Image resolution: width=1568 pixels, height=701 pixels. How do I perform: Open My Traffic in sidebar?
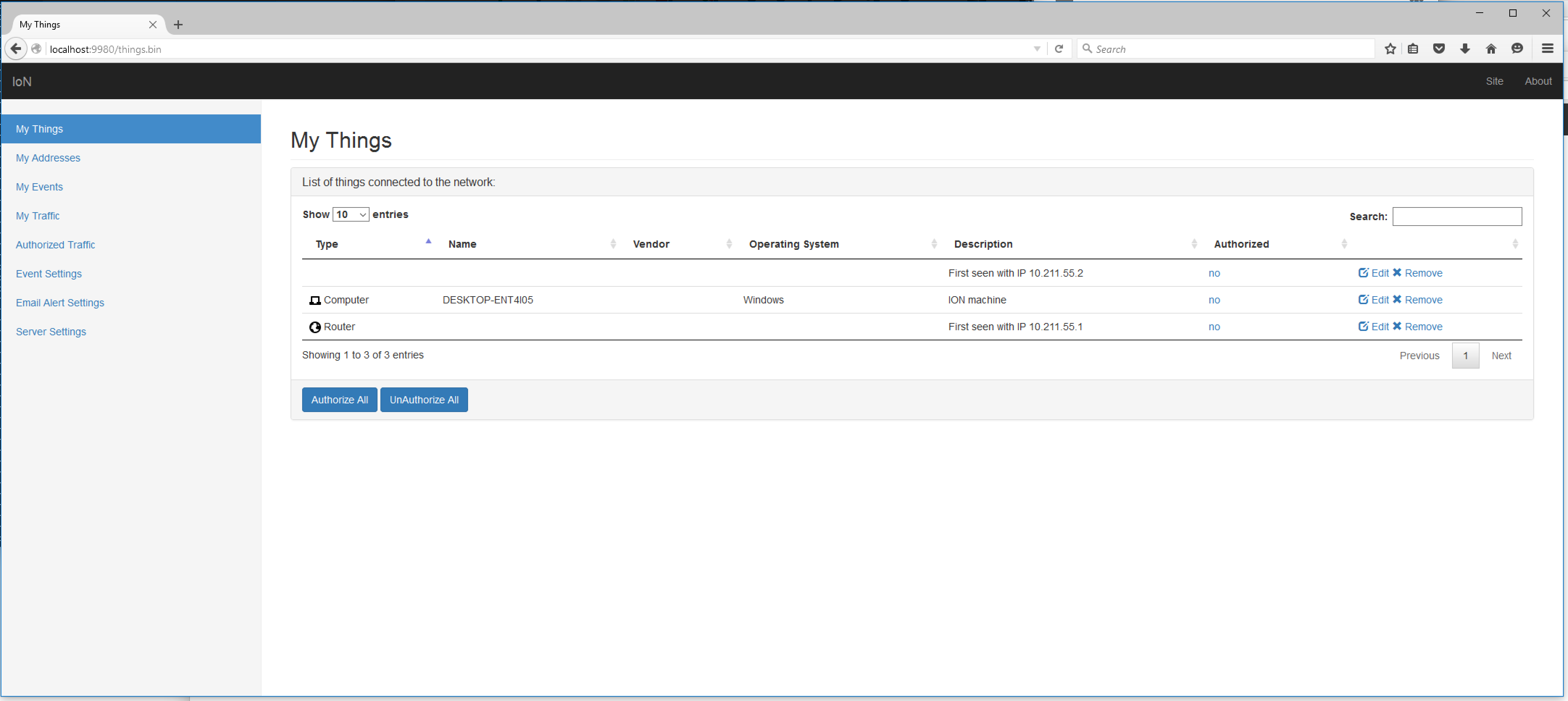point(38,216)
